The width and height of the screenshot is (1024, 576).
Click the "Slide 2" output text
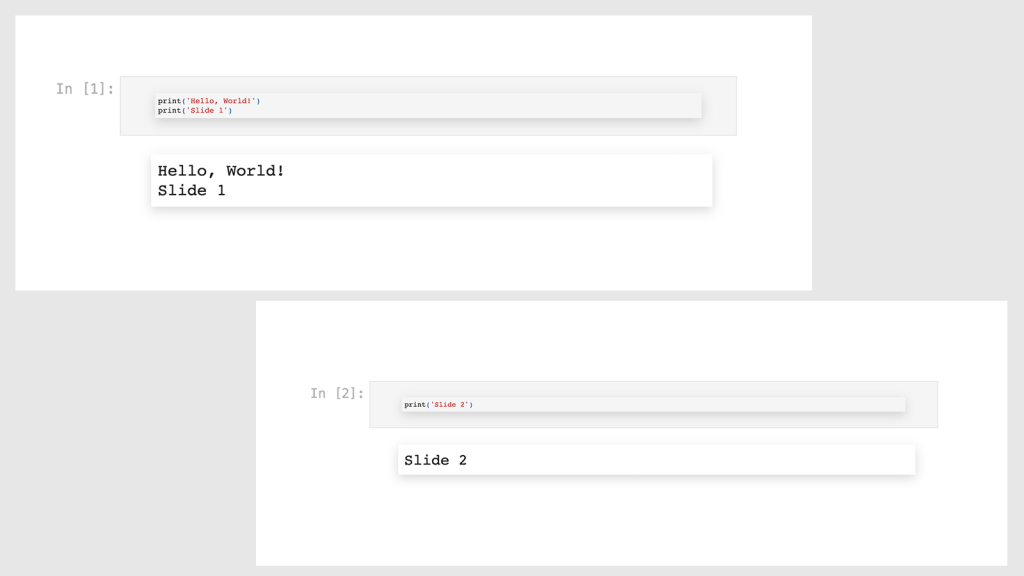point(436,460)
